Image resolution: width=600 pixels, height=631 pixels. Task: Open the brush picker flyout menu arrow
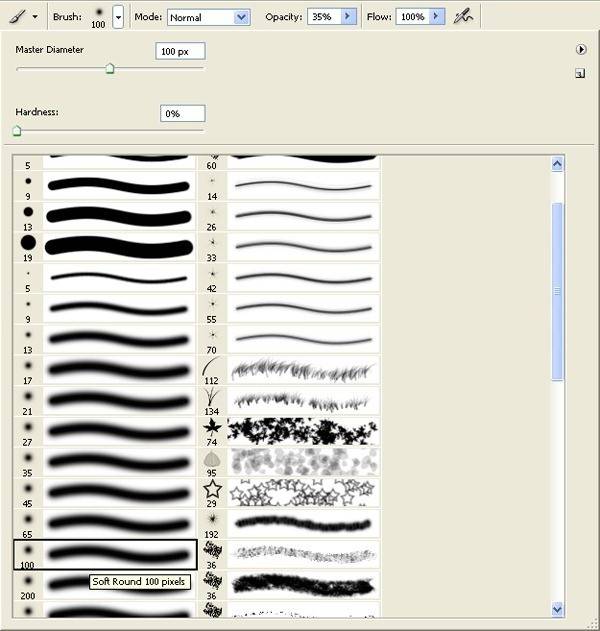click(x=580, y=49)
